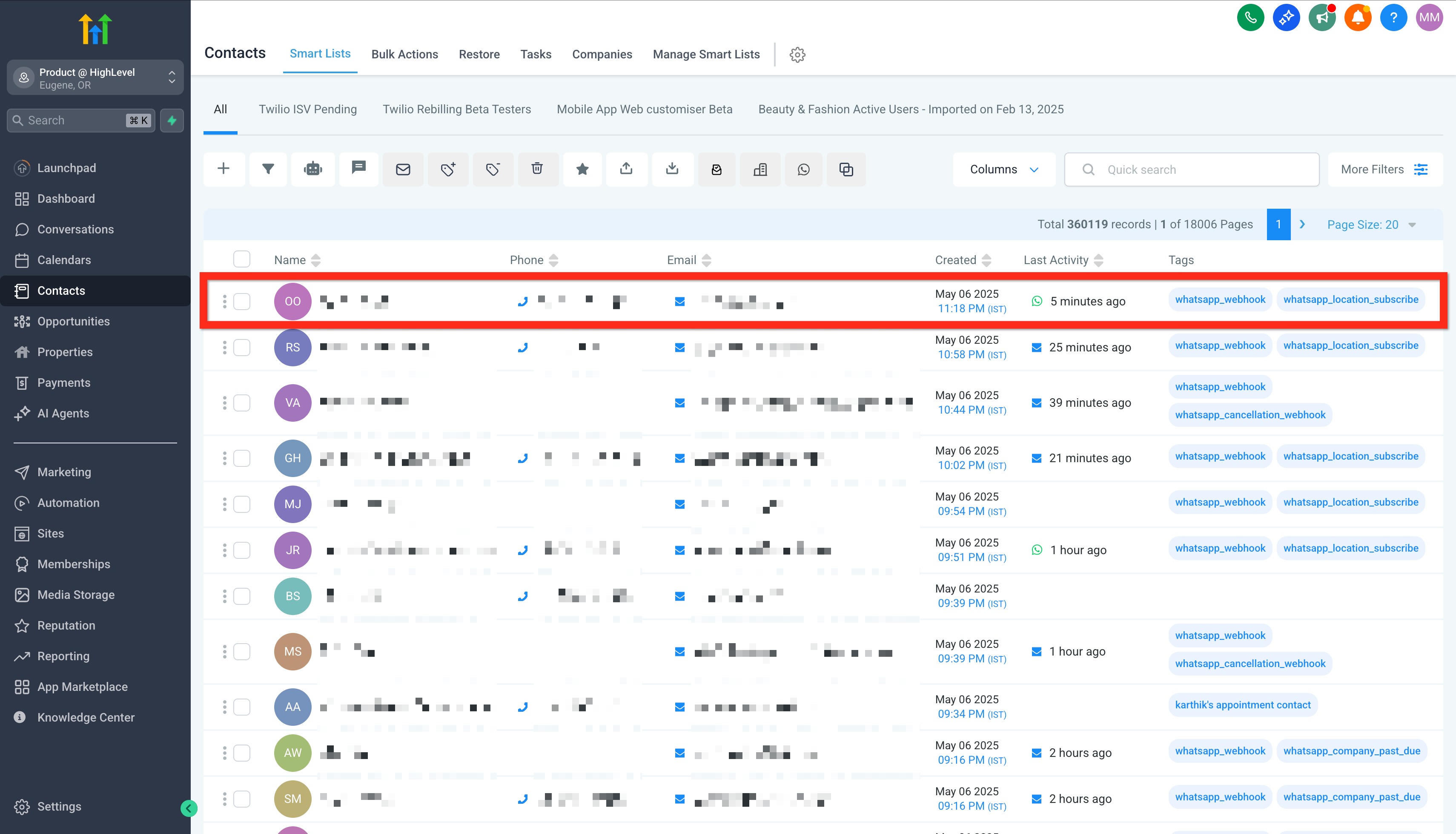Open the Columns dropdown

pyautogui.click(x=1003, y=170)
